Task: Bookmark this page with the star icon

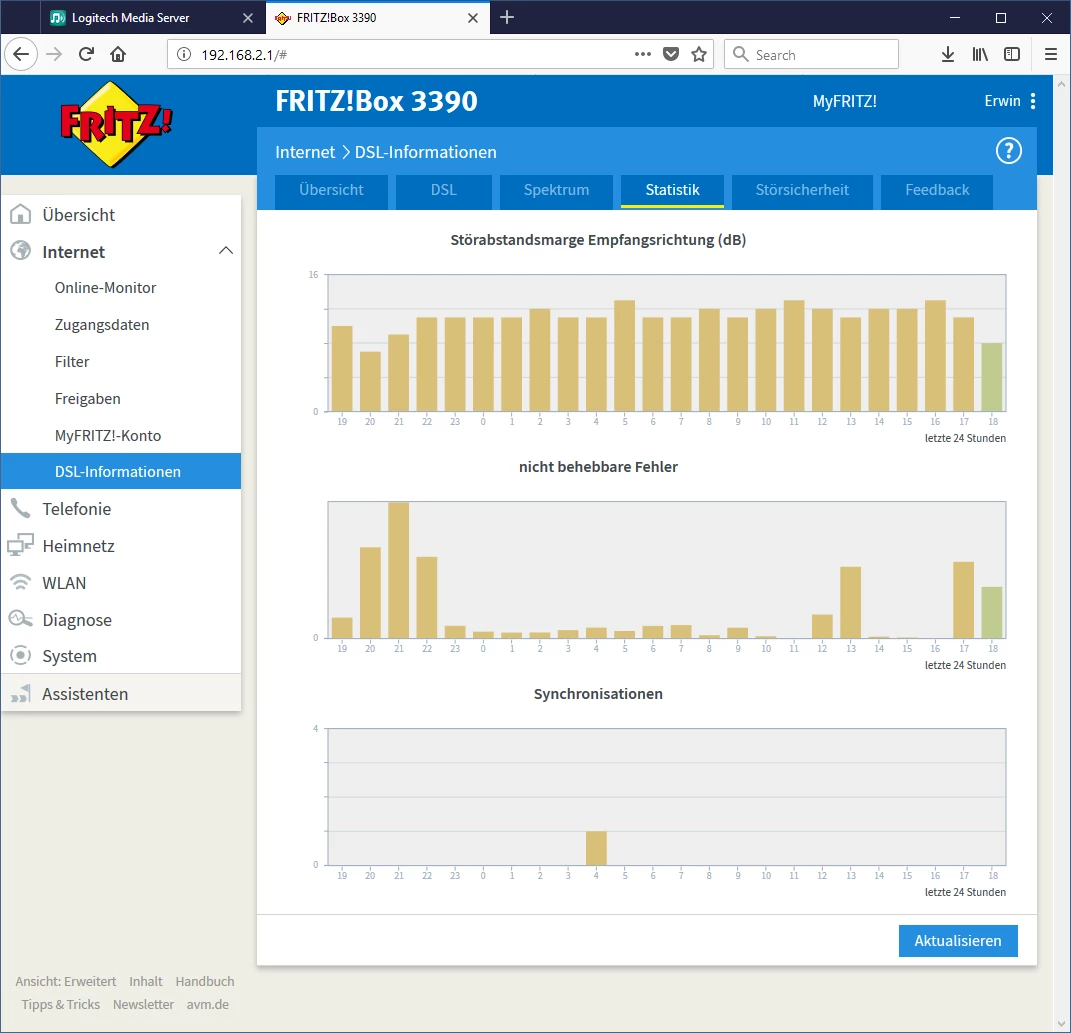Action: coord(699,55)
